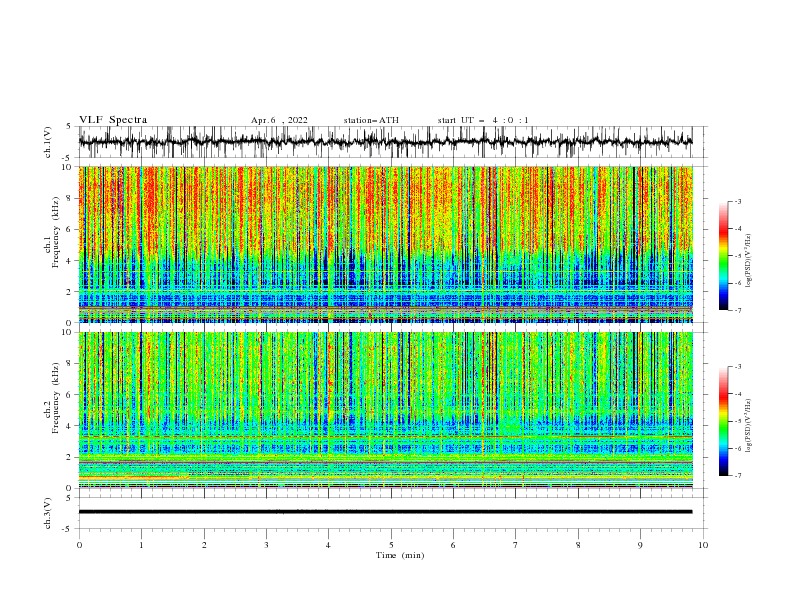The height and width of the screenshot is (612, 792).
Task: Click inside the ch.1 spectrogram panel
Action: coord(386,244)
